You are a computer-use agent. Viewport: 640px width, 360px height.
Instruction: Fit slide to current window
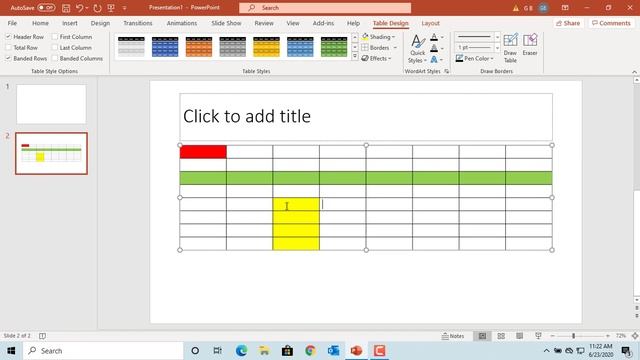[x=635, y=336]
